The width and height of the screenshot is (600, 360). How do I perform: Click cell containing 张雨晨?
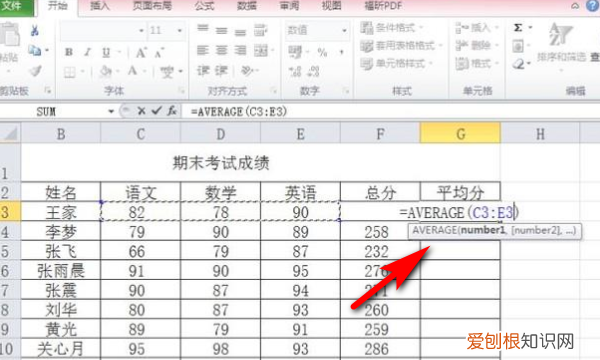61,271
